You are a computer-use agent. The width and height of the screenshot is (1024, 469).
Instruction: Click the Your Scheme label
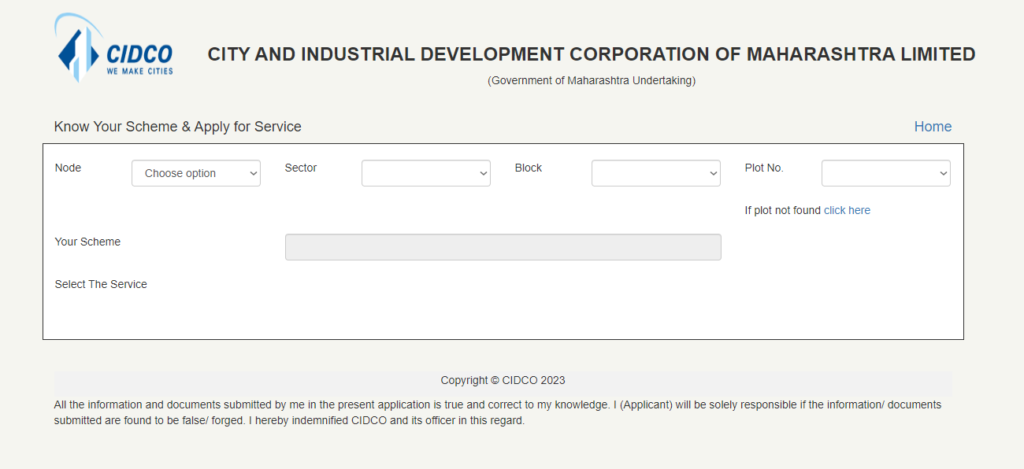pos(88,242)
